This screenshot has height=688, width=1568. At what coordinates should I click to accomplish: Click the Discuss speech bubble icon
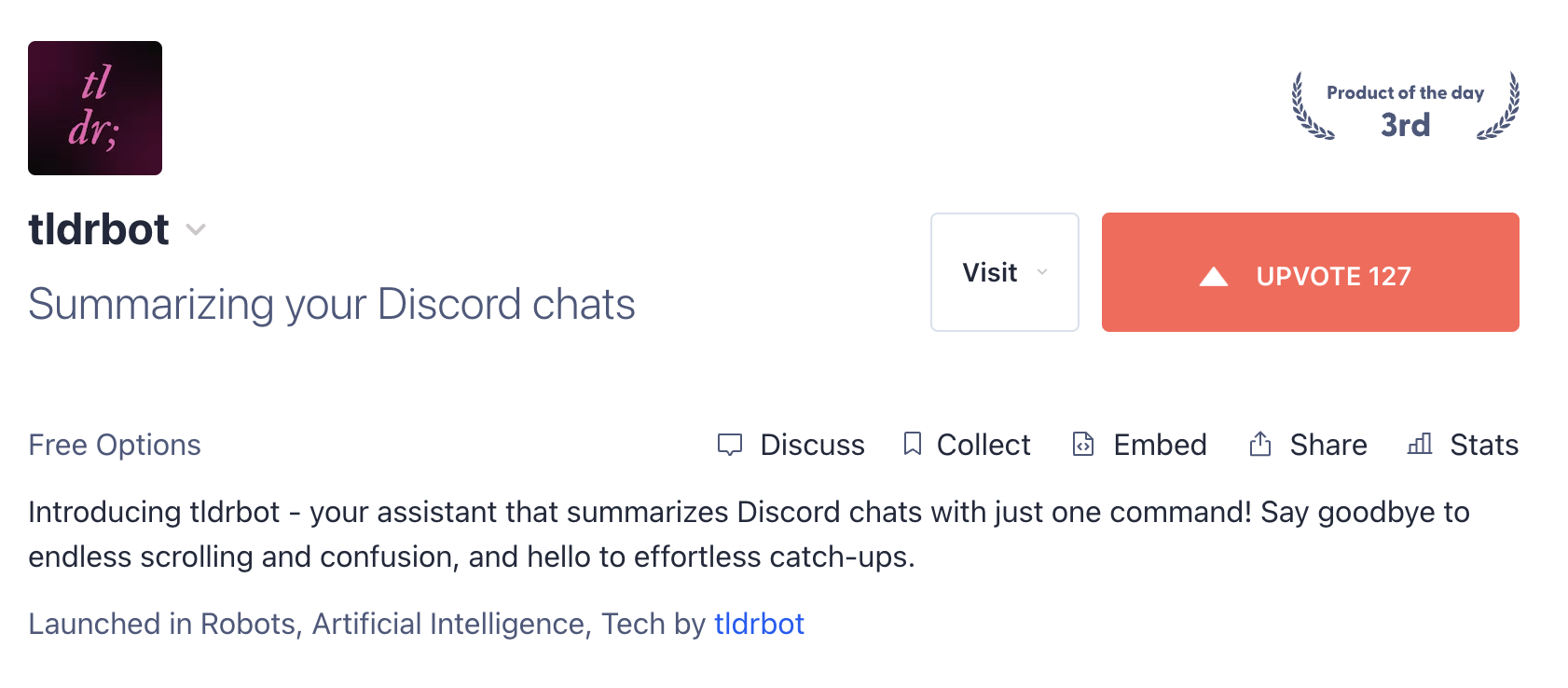coord(729,445)
